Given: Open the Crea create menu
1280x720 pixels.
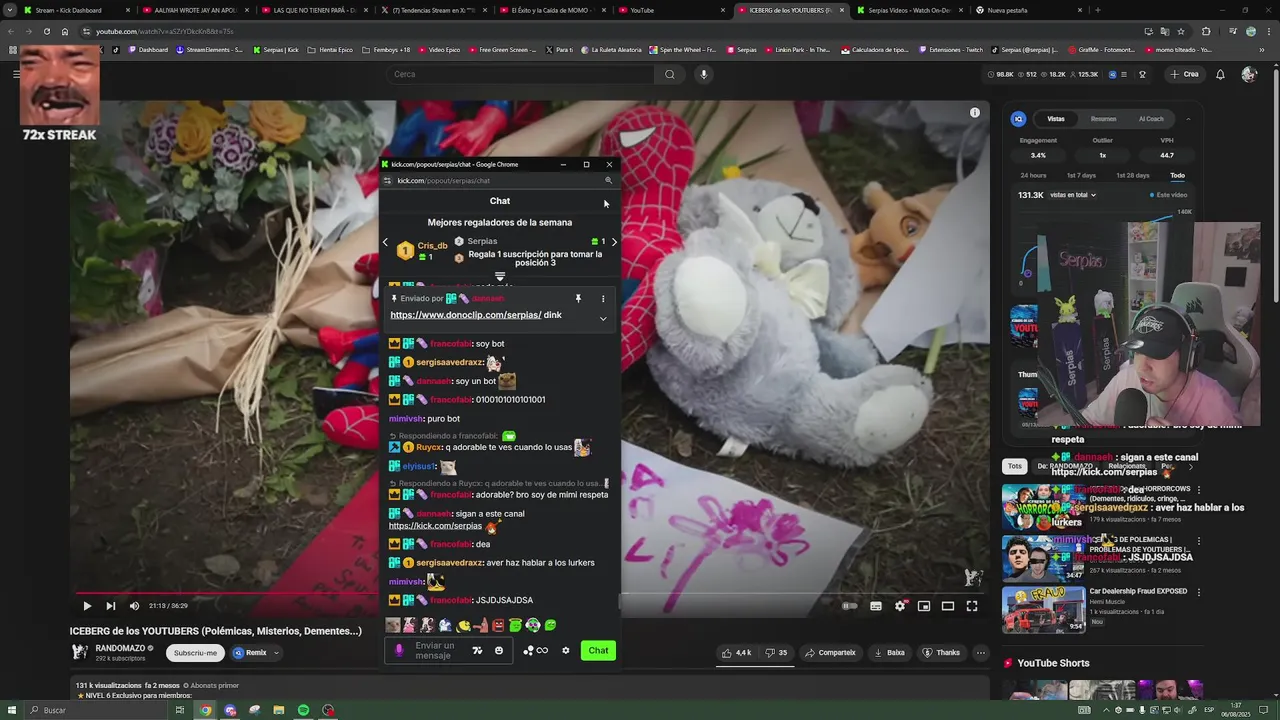Looking at the screenshot, I should coord(1185,74).
